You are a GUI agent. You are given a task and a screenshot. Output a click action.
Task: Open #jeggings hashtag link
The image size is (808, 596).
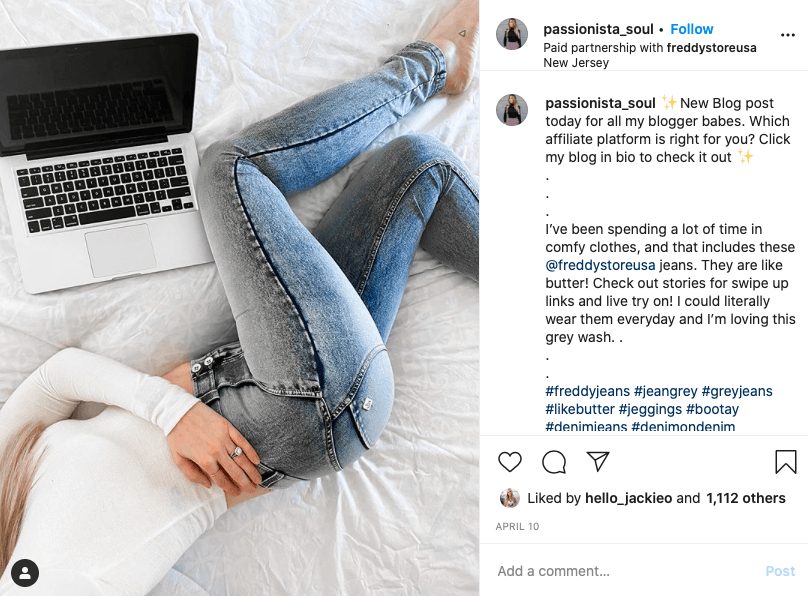pos(650,409)
